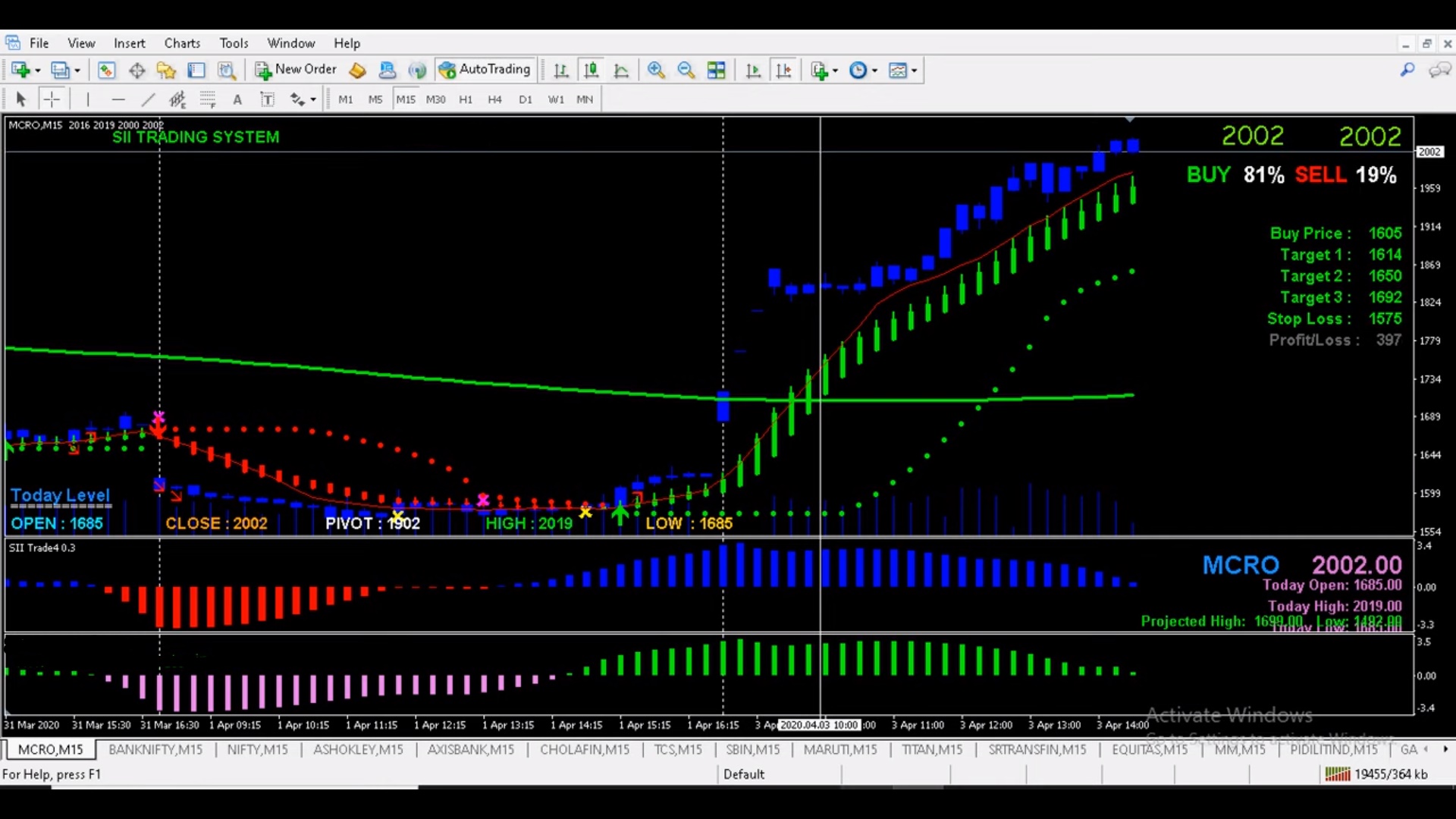Screen dimensions: 1456x819
Task: Select the Text Label tool
Action: [267, 99]
